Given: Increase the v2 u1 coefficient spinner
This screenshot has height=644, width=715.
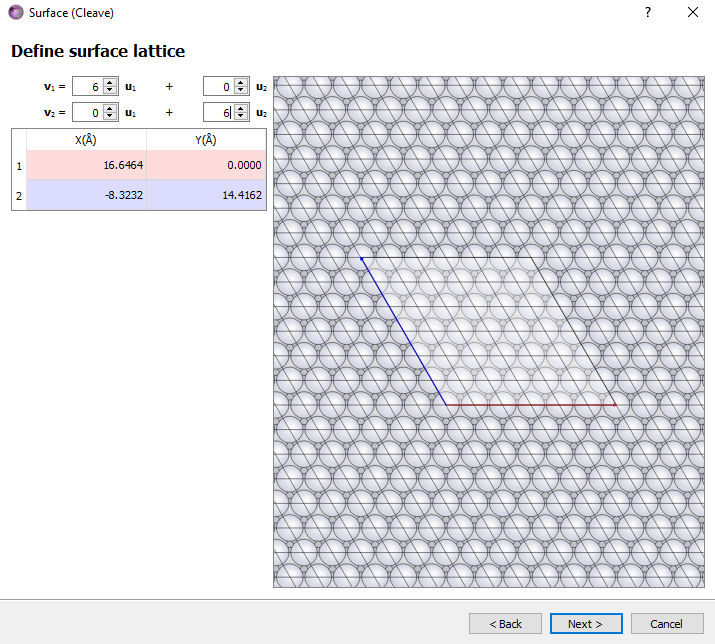Looking at the screenshot, I should [x=109, y=108].
